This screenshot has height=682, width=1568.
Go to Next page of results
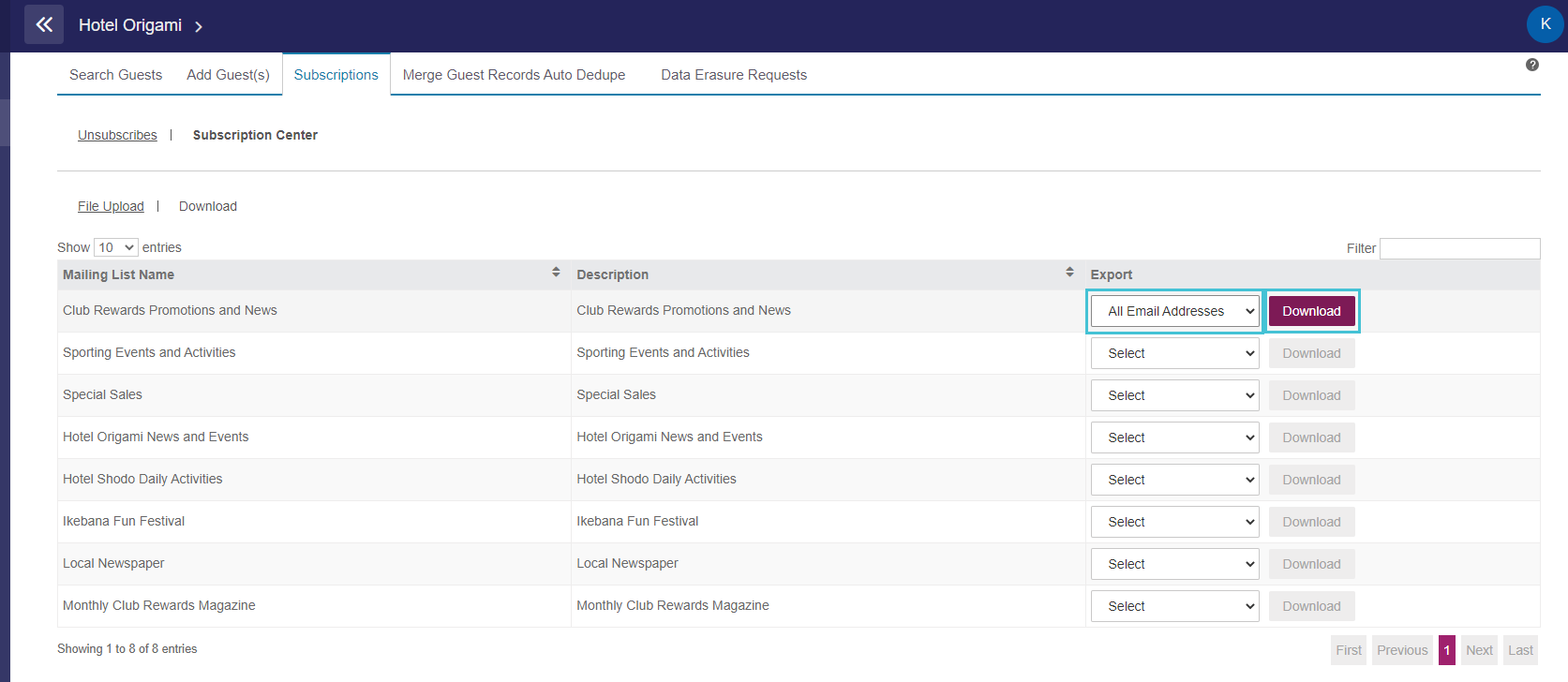coord(1479,650)
